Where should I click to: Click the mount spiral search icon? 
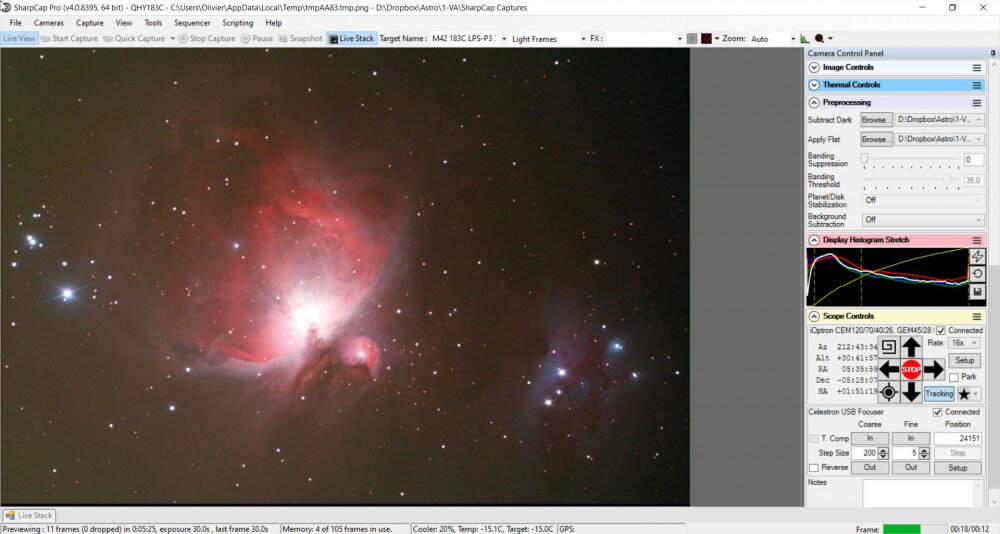(888, 347)
